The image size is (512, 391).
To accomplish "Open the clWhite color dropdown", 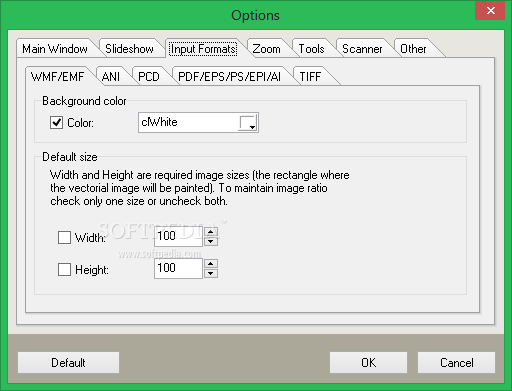I will pyautogui.click(x=248, y=123).
